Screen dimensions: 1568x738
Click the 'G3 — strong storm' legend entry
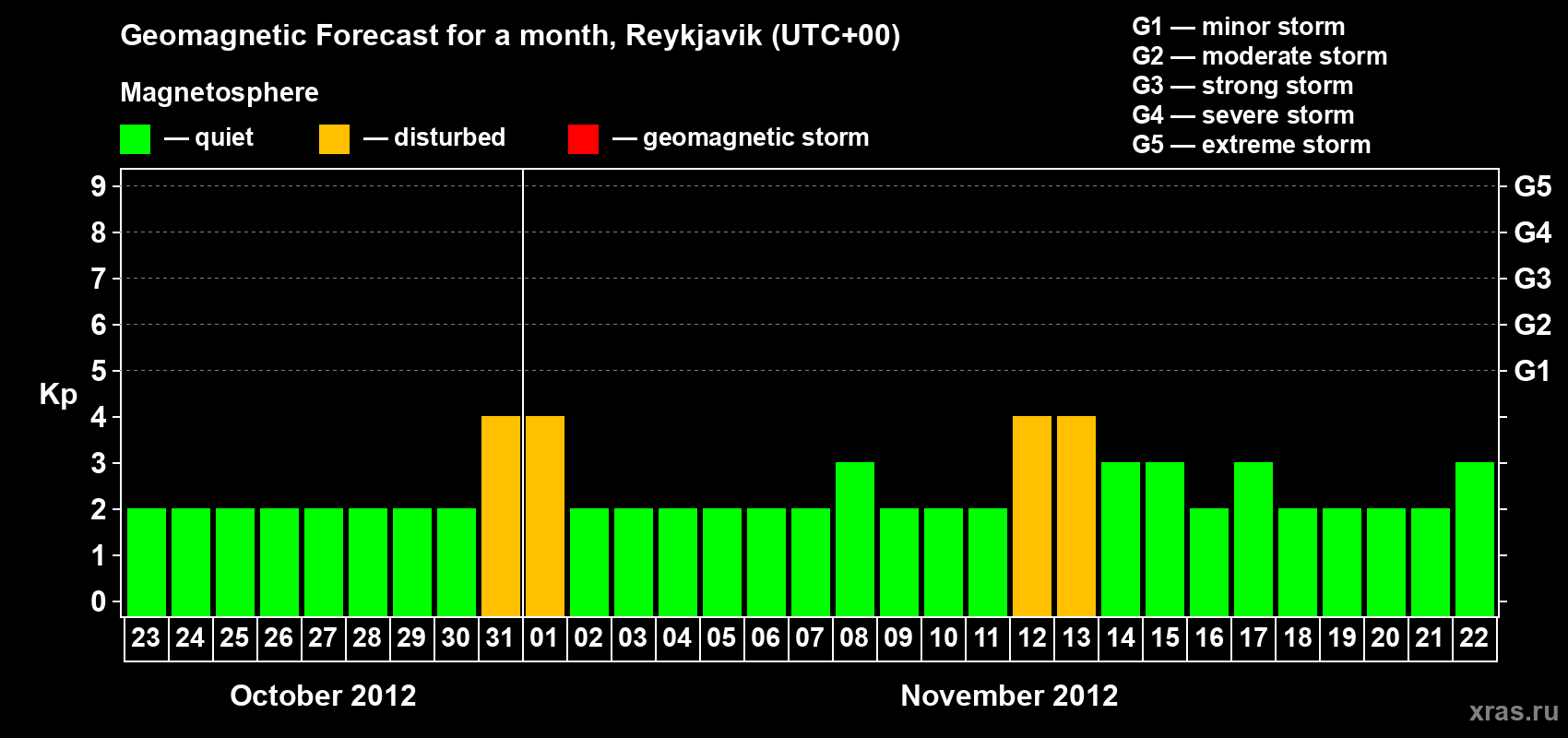(x=1243, y=86)
